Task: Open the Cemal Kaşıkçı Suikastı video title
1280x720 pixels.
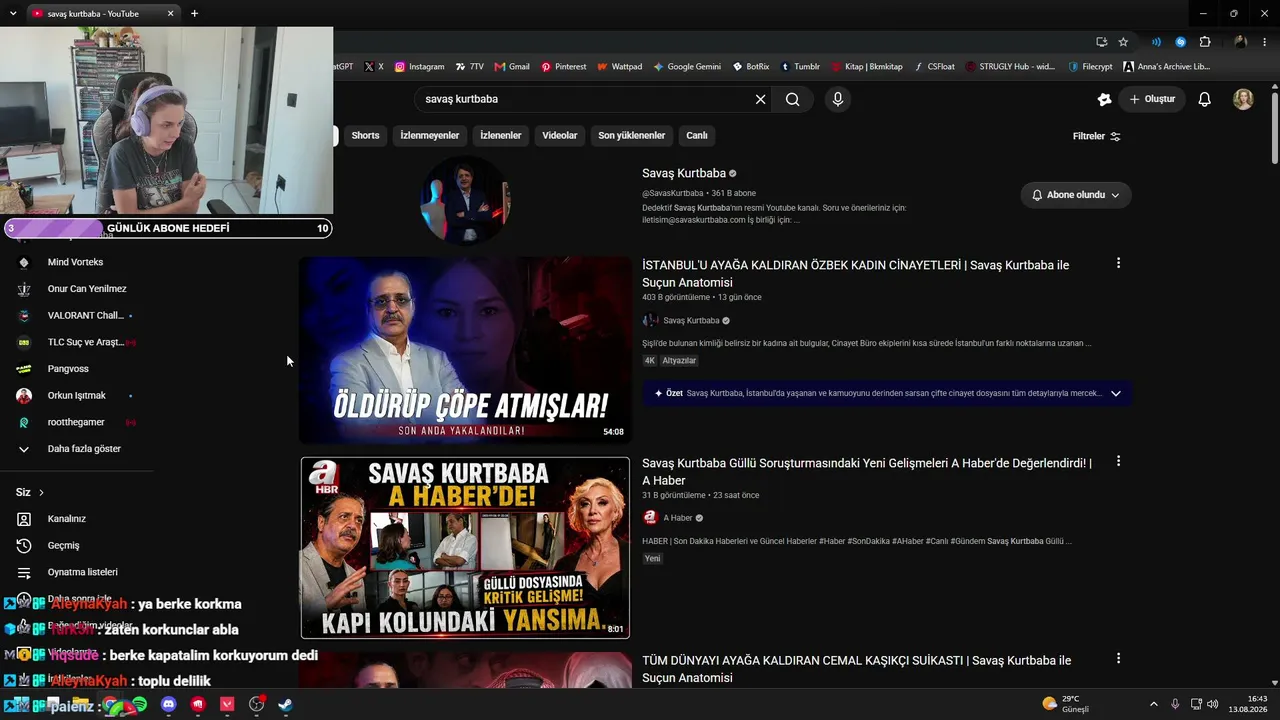Action: (x=856, y=669)
